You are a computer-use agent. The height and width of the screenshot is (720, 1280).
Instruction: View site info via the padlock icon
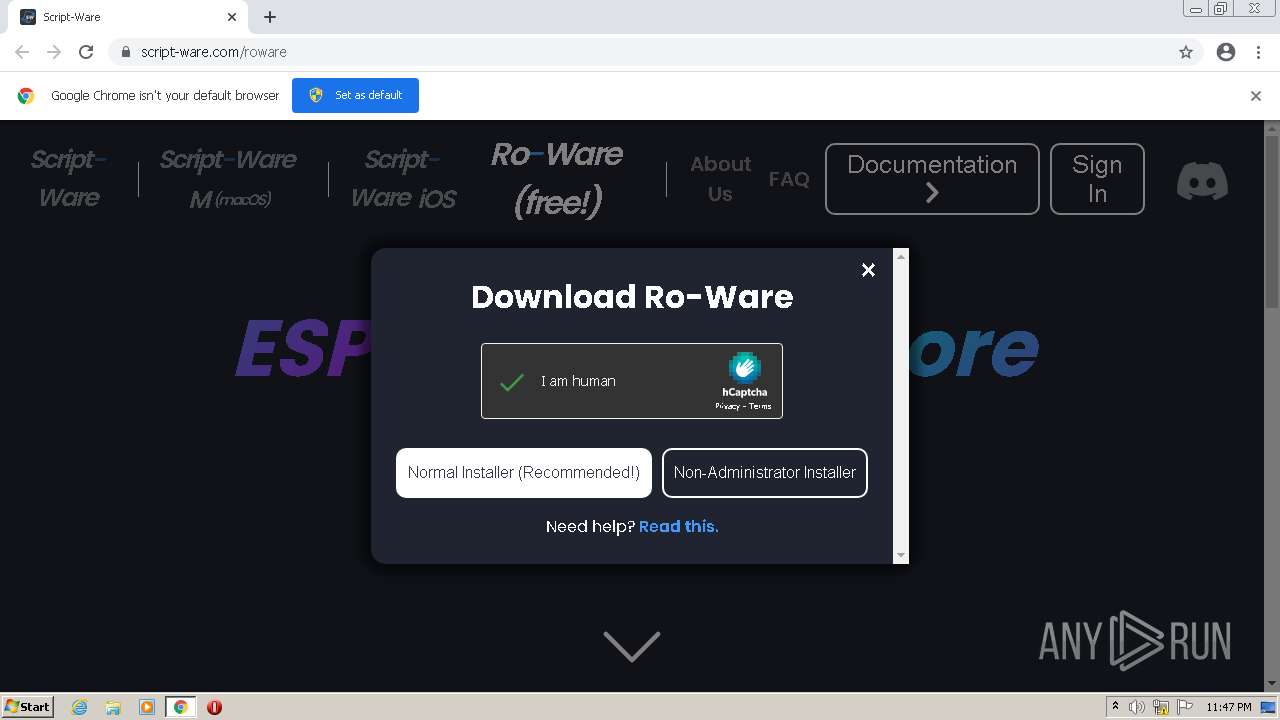click(x=125, y=52)
